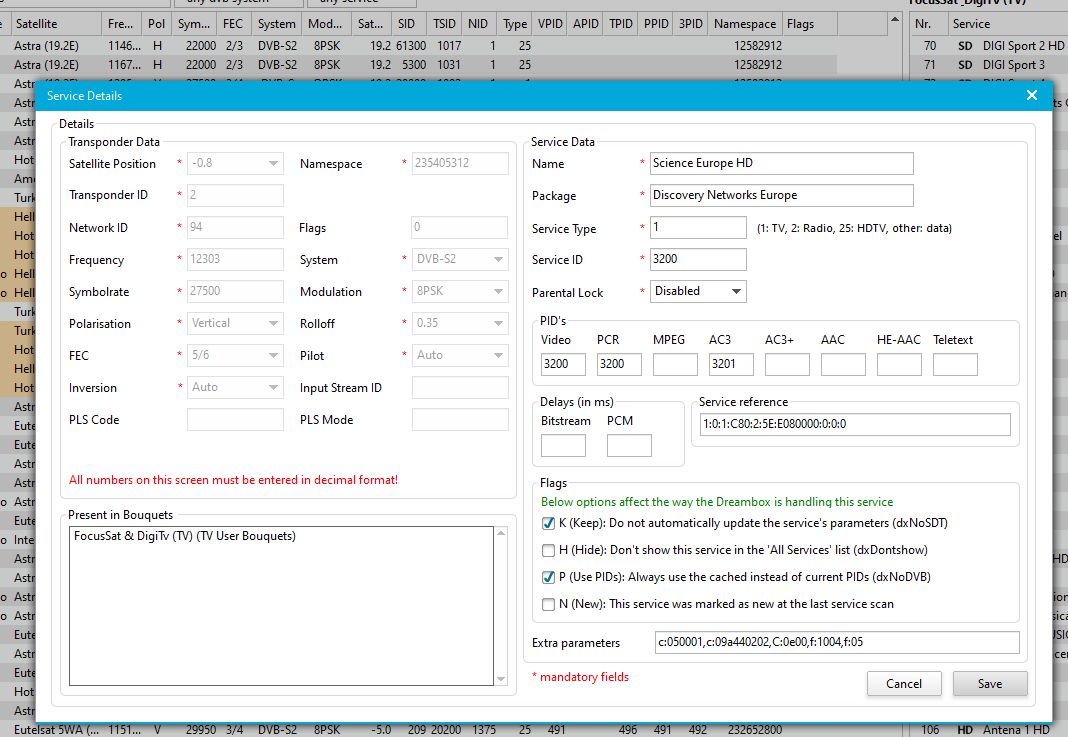Screen dimensions: 1068x737
Task: Click the PCM delay field
Action: (629, 445)
